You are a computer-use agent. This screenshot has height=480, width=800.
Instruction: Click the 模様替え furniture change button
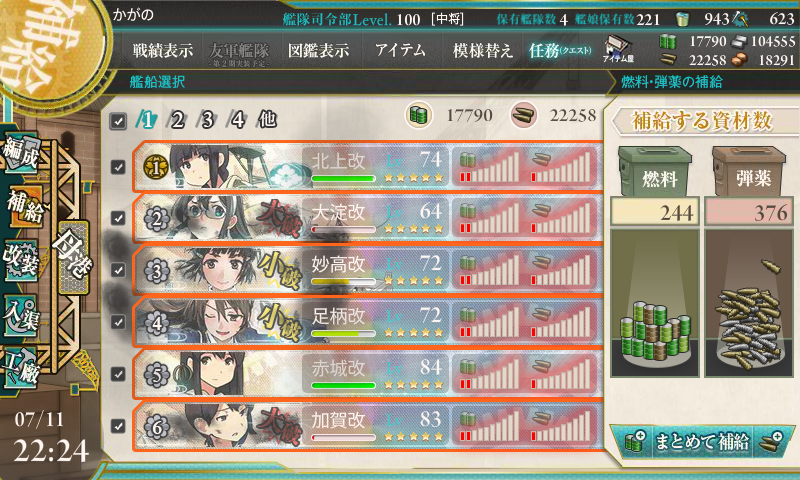point(482,50)
